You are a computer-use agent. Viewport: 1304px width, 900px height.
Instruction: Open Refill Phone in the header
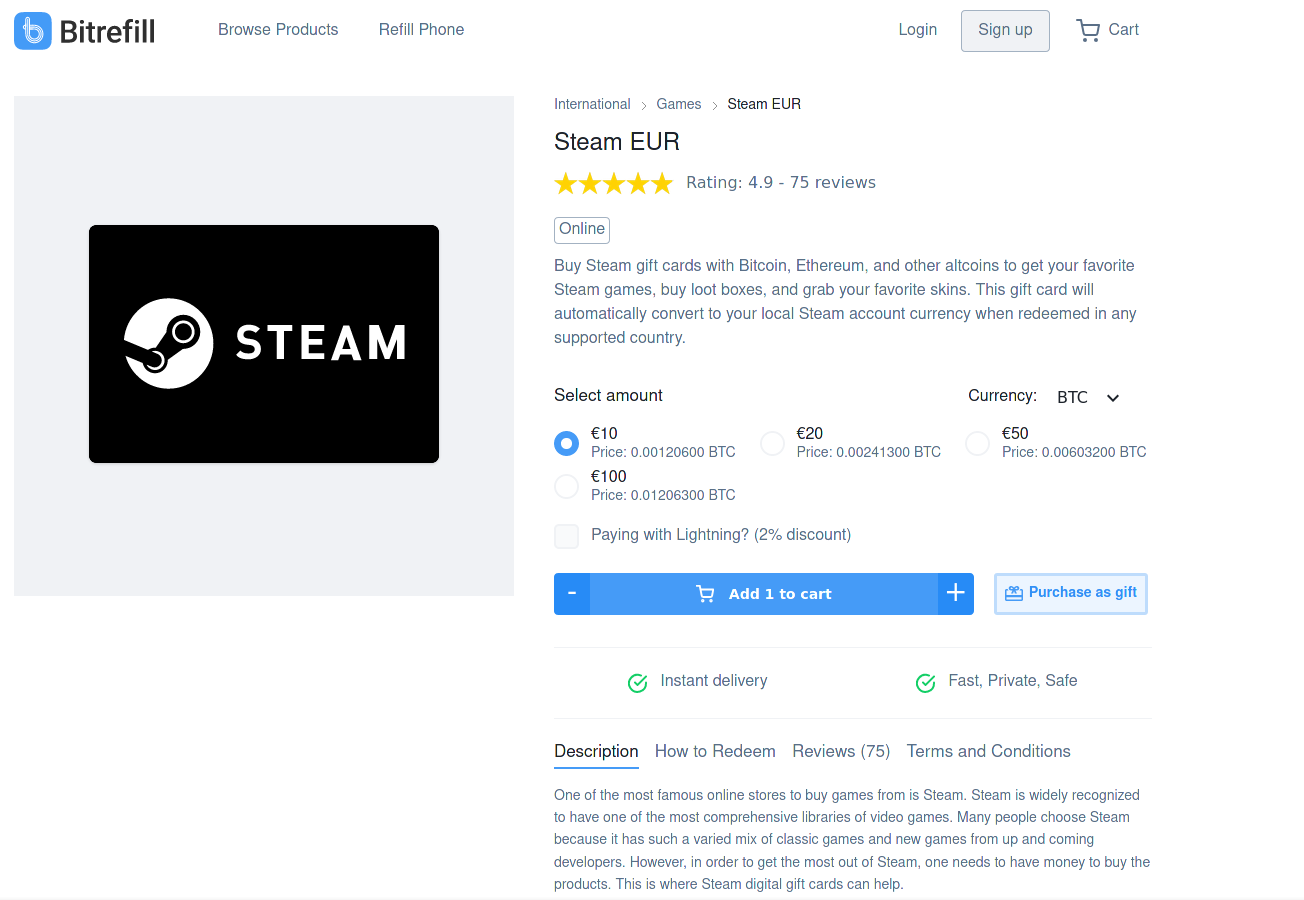pyautogui.click(x=421, y=30)
